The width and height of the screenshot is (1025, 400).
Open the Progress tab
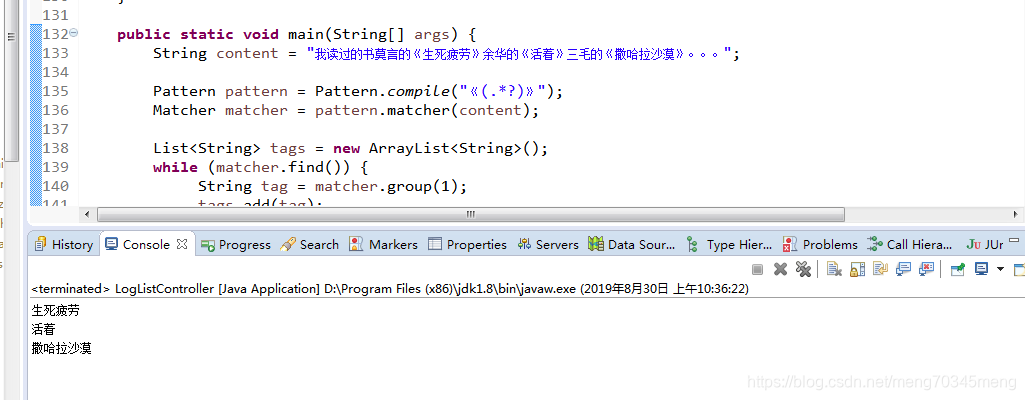235,244
